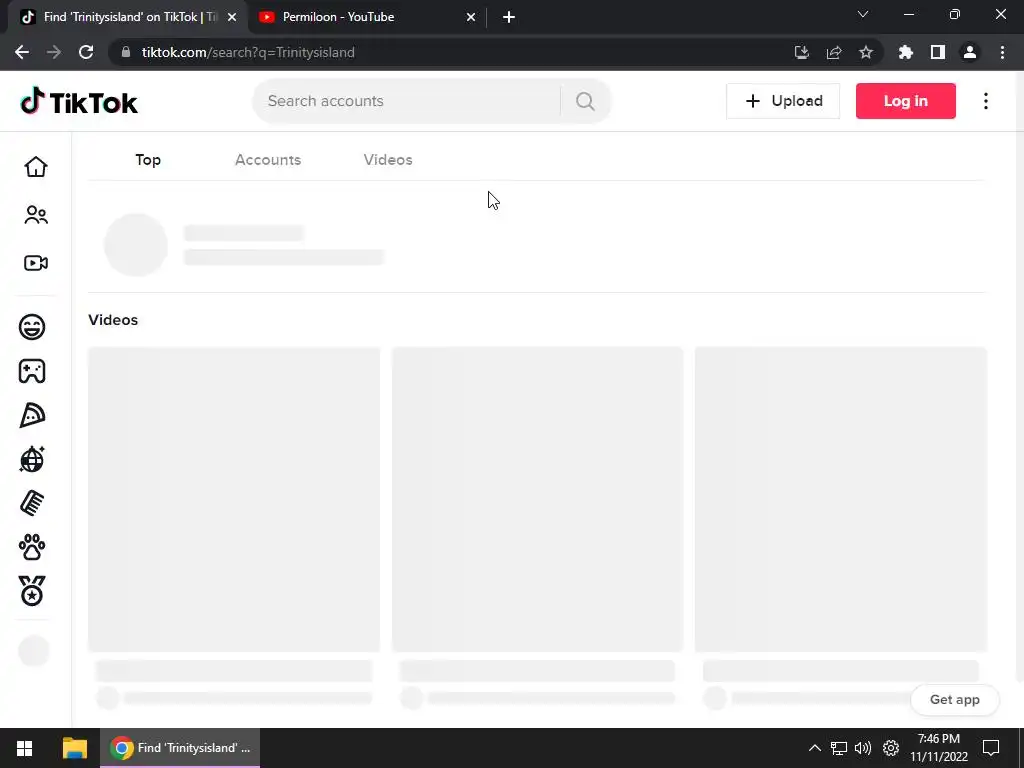
Task: Click the Upload button
Action: tap(783, 101)
